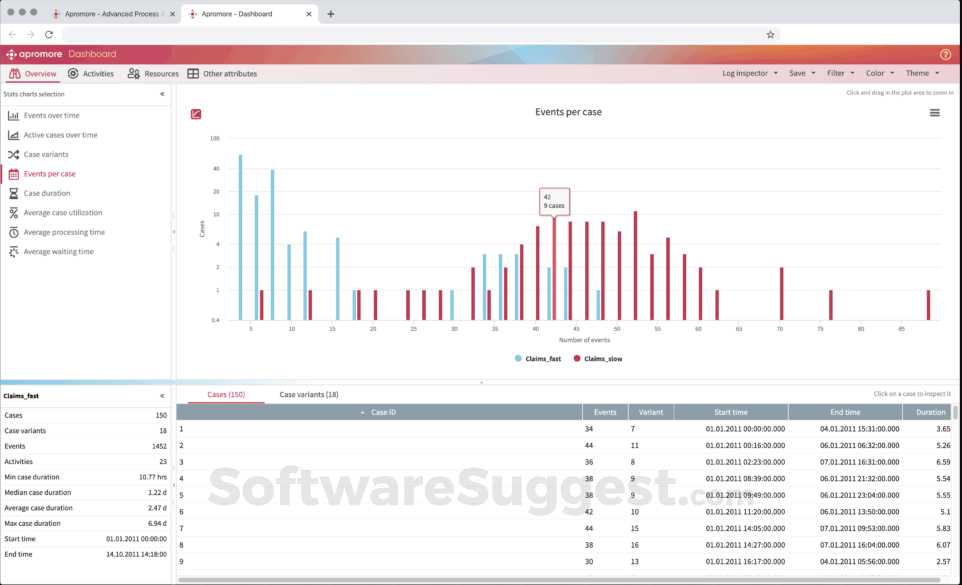Screen dimensions: 962x585
Task: Open the Log inspector dropdown
Action: tap(746, 72)
